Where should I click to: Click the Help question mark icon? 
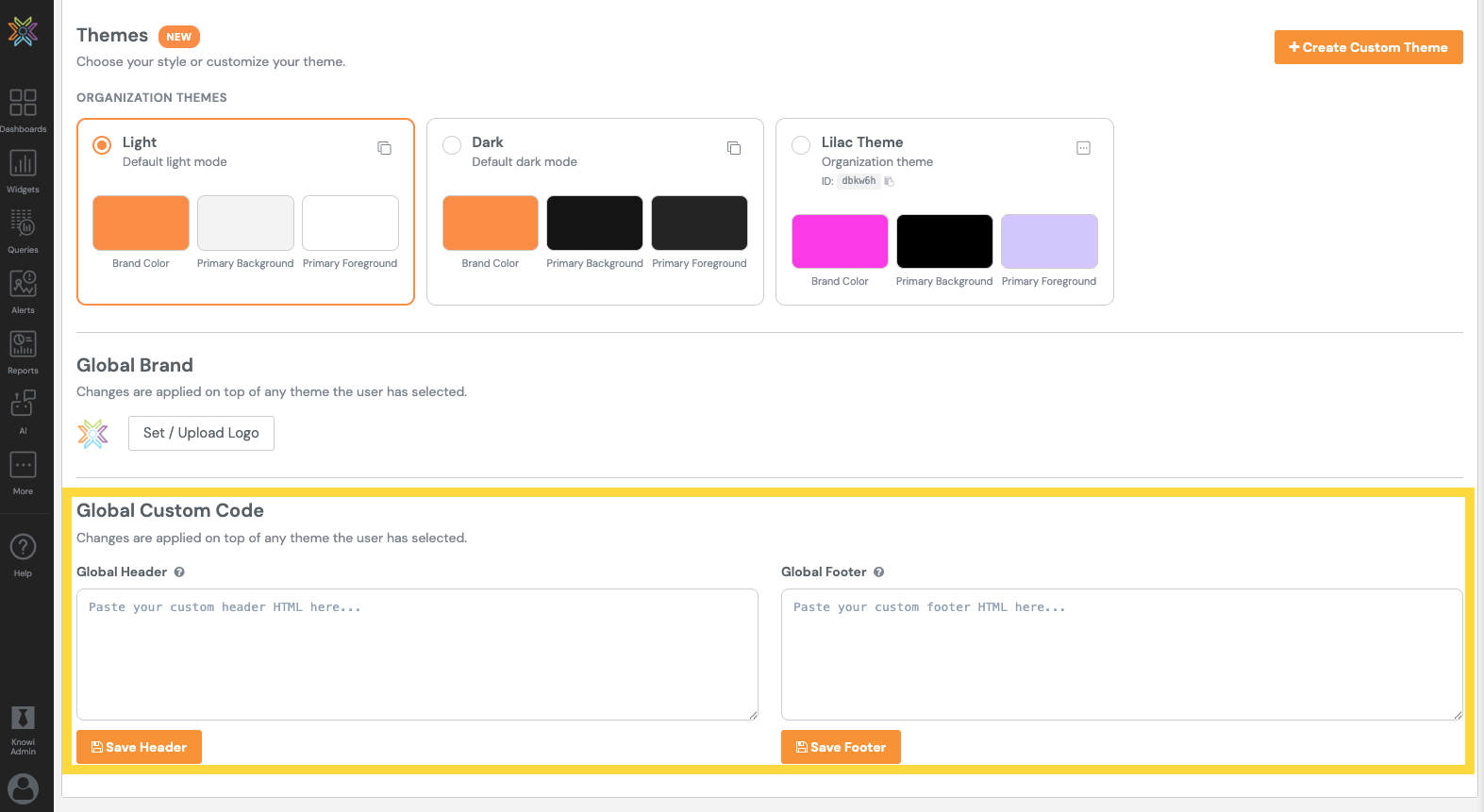(23, 547)
